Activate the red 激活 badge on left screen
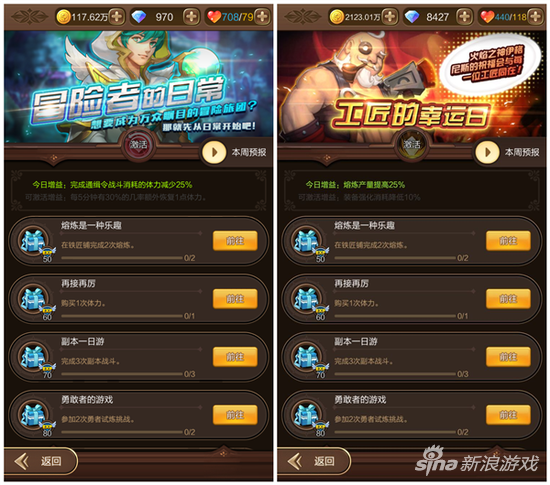 point(139,144)
